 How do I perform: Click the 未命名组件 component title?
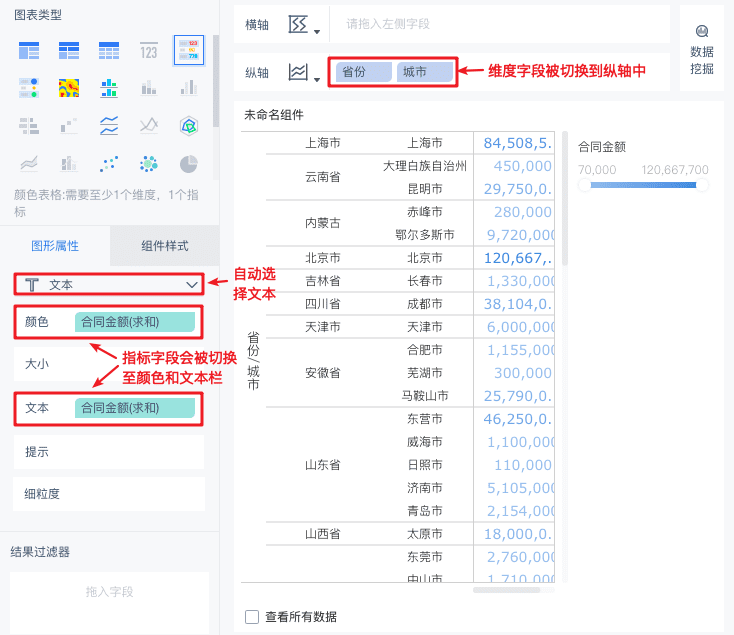pyautogui.click(x=274, y=115)
